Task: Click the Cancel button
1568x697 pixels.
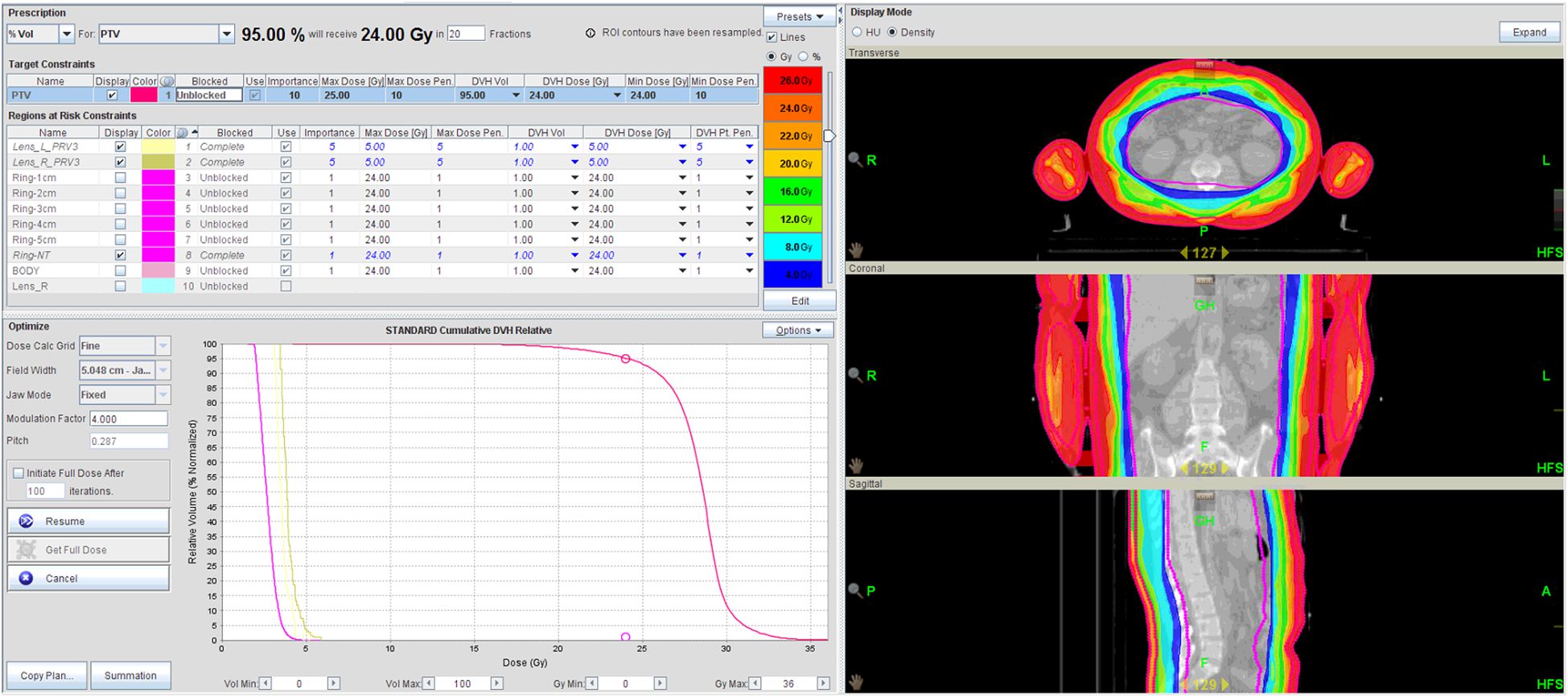Action: point(88,578)
